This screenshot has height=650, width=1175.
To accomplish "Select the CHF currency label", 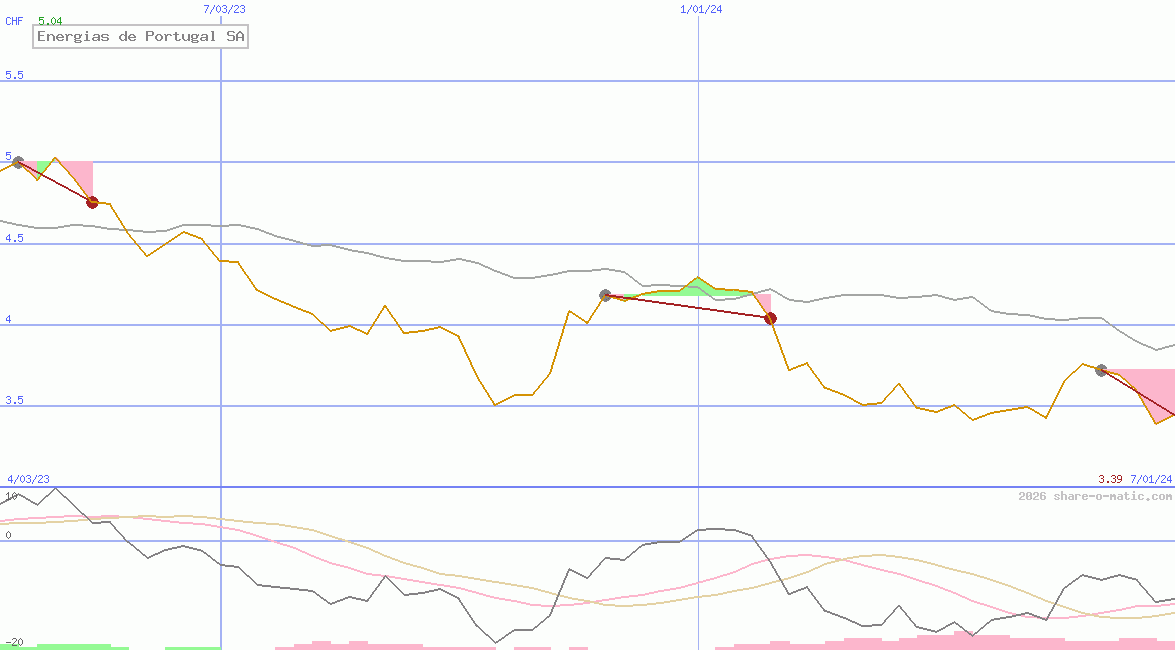I will [x=14, y=21].
